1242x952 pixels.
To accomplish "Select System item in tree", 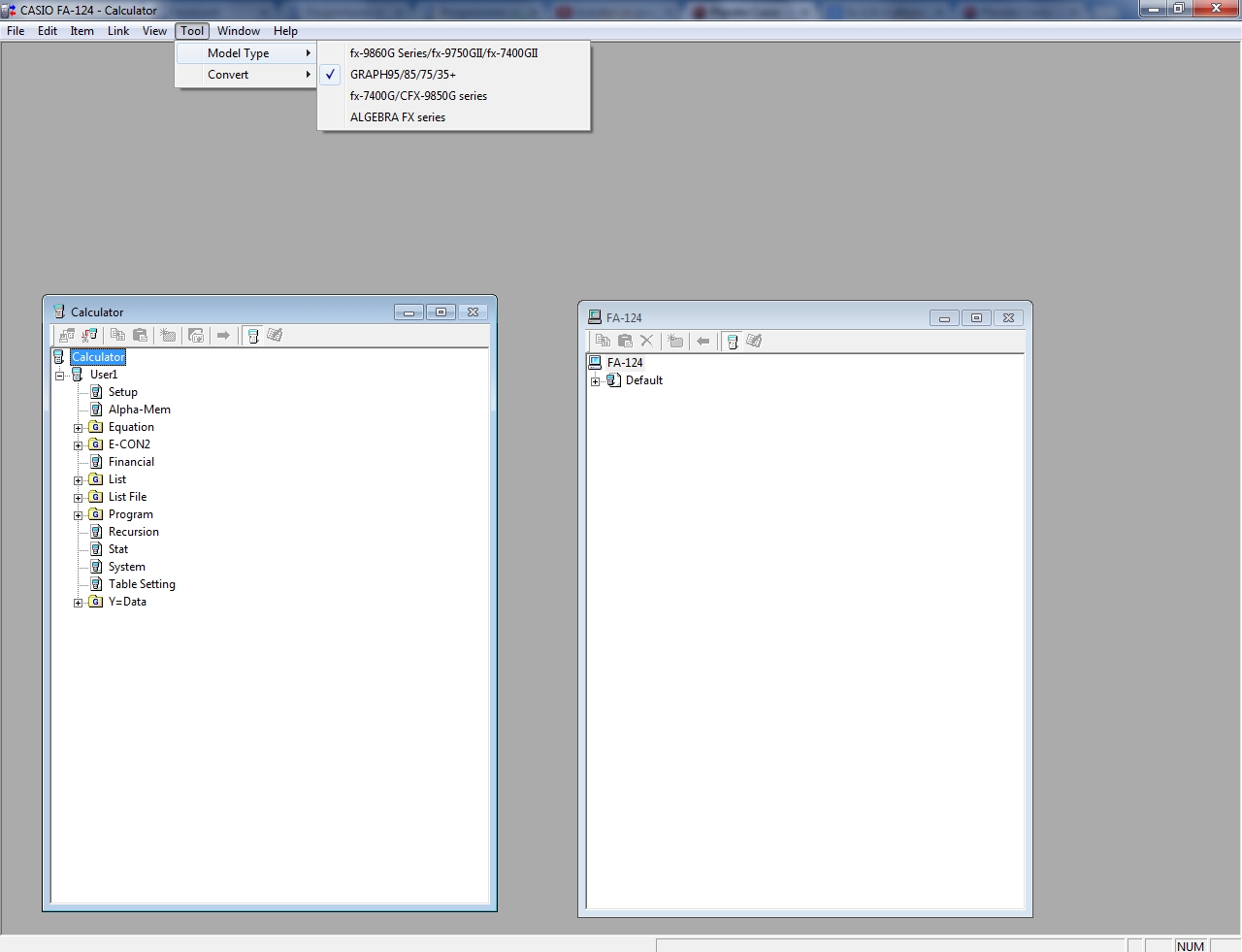I will coord(127,567).
